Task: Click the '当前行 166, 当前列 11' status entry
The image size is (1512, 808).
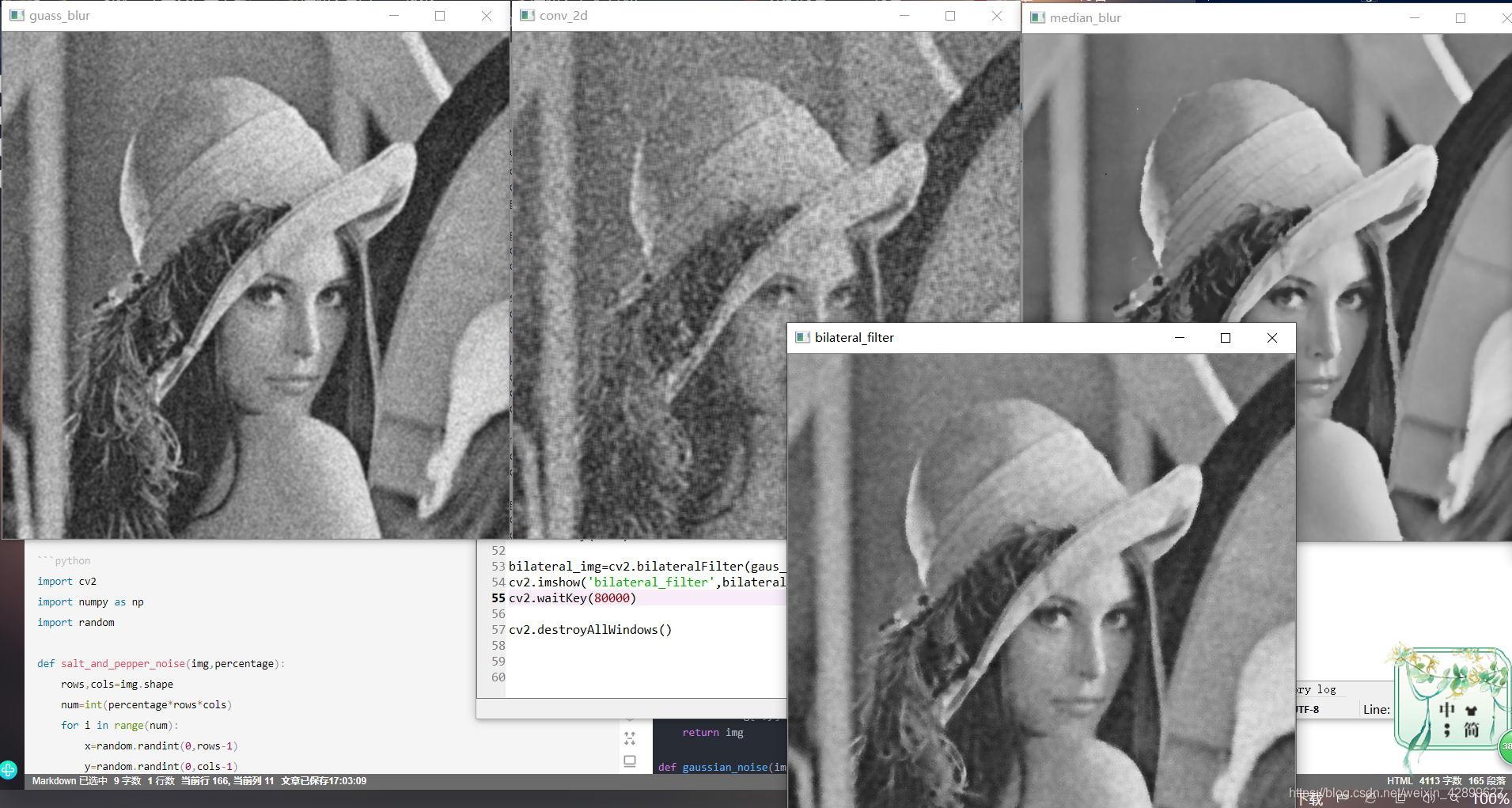Action: [x=227, y=781]
